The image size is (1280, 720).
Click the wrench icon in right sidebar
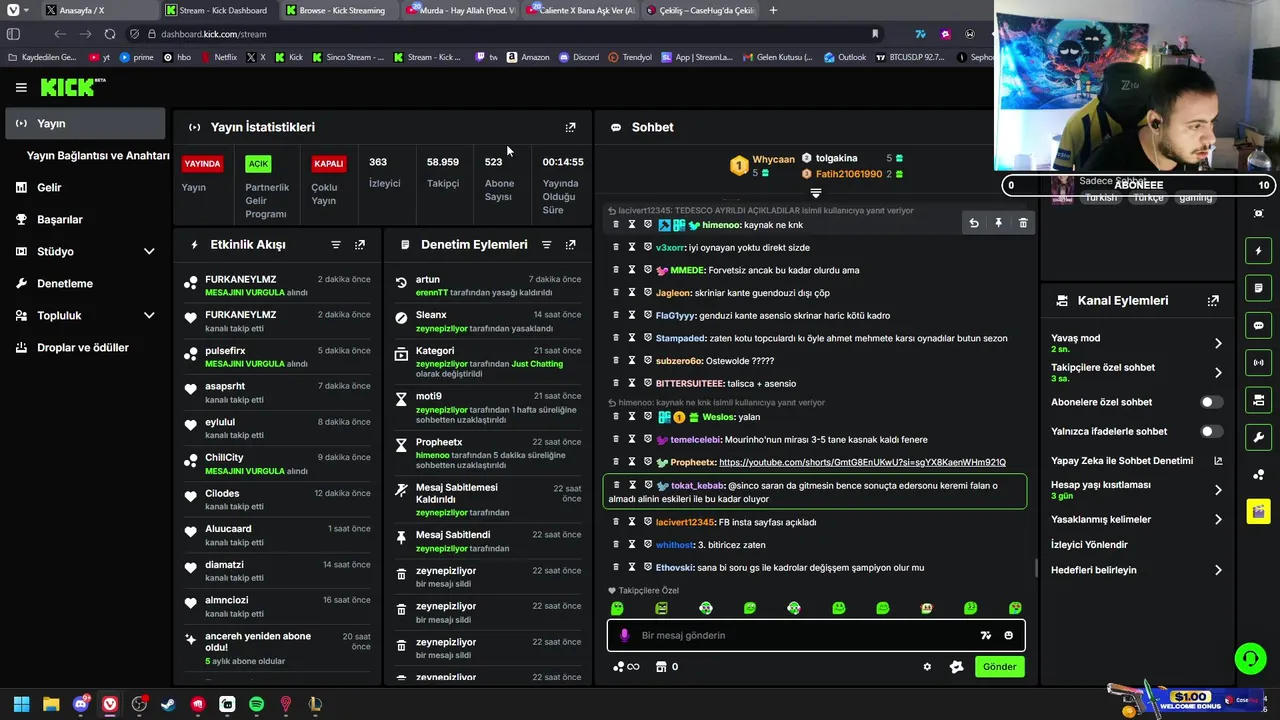pos(1258,437)
